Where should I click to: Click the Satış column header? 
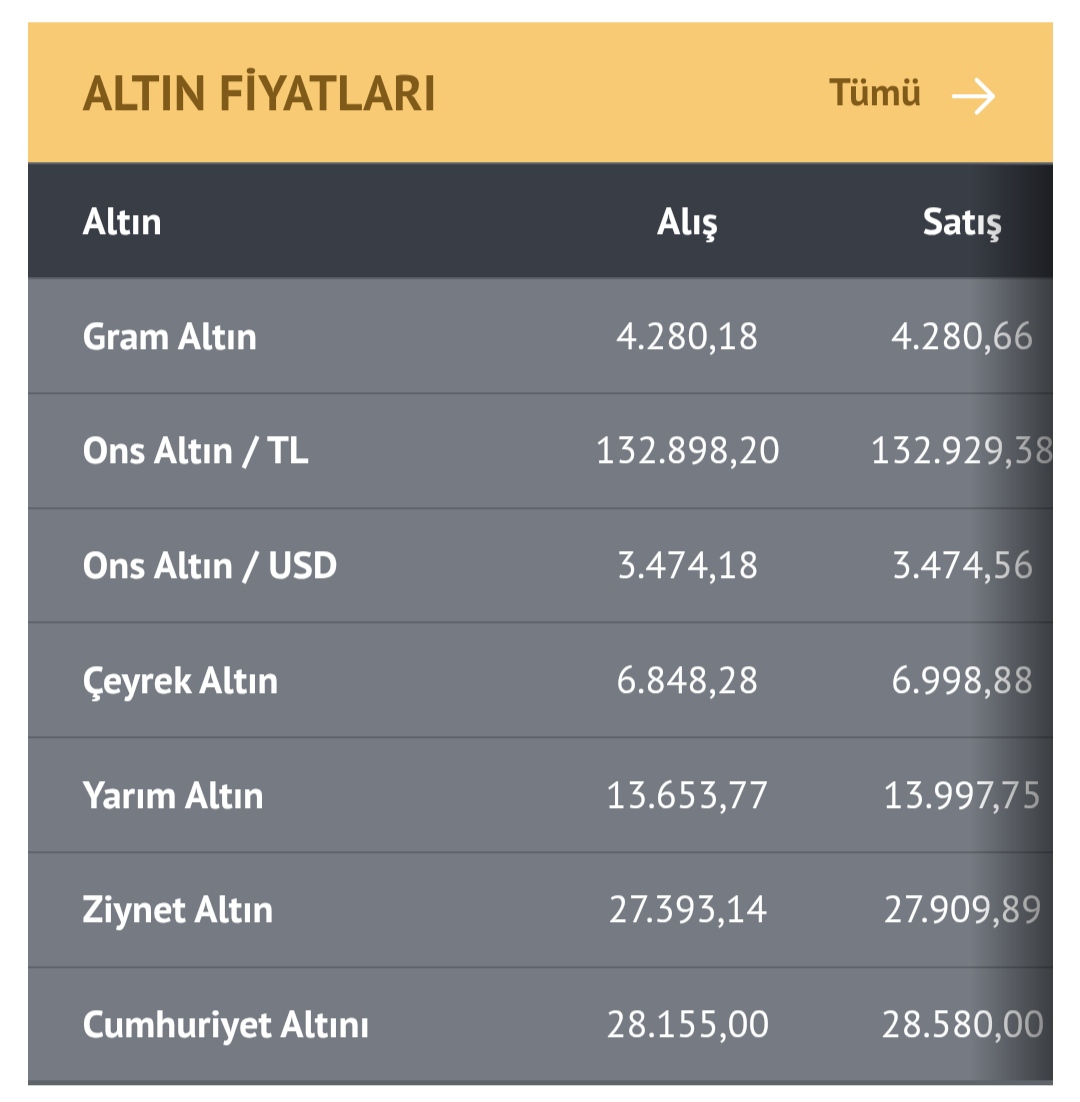coord(961,223)
